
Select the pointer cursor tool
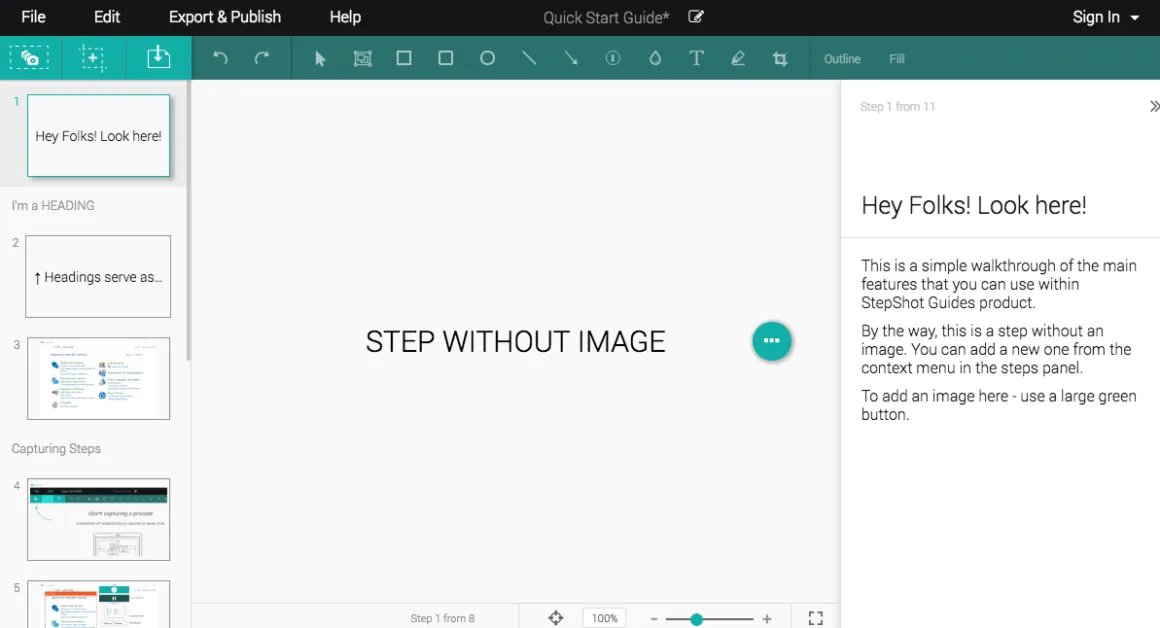point(320,58)
